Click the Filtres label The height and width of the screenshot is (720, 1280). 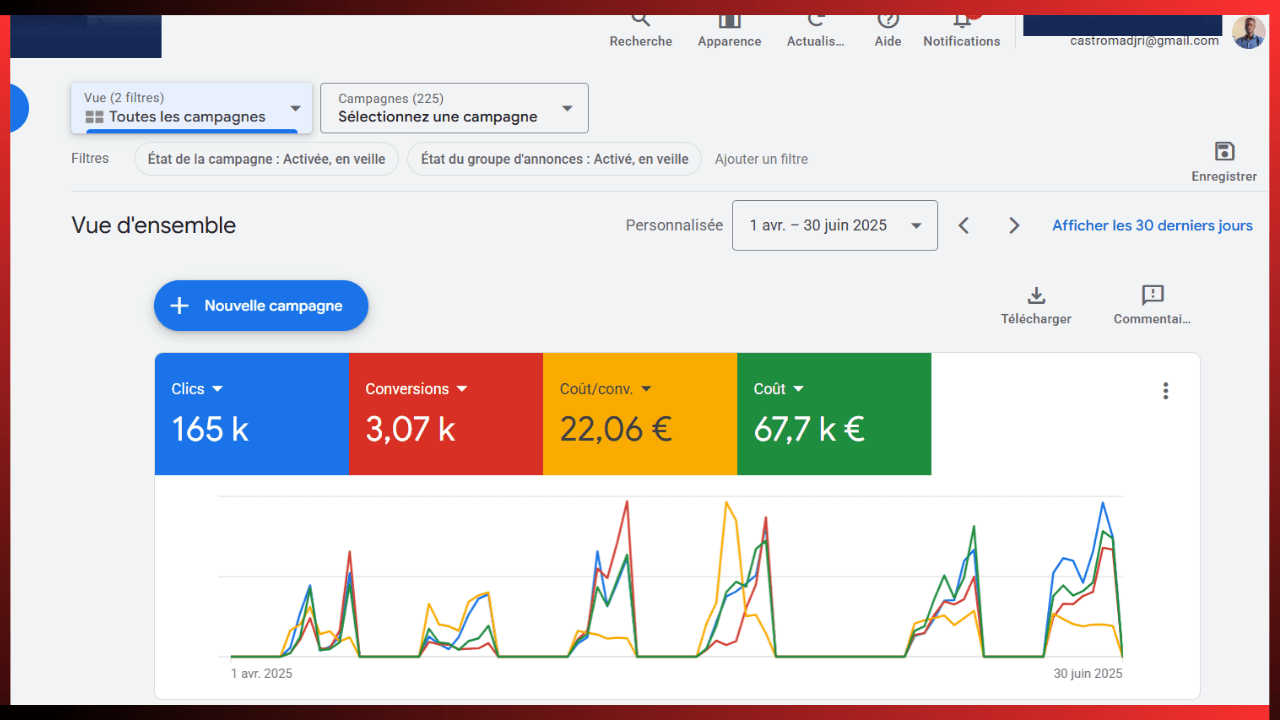click(x=90, y=158)
